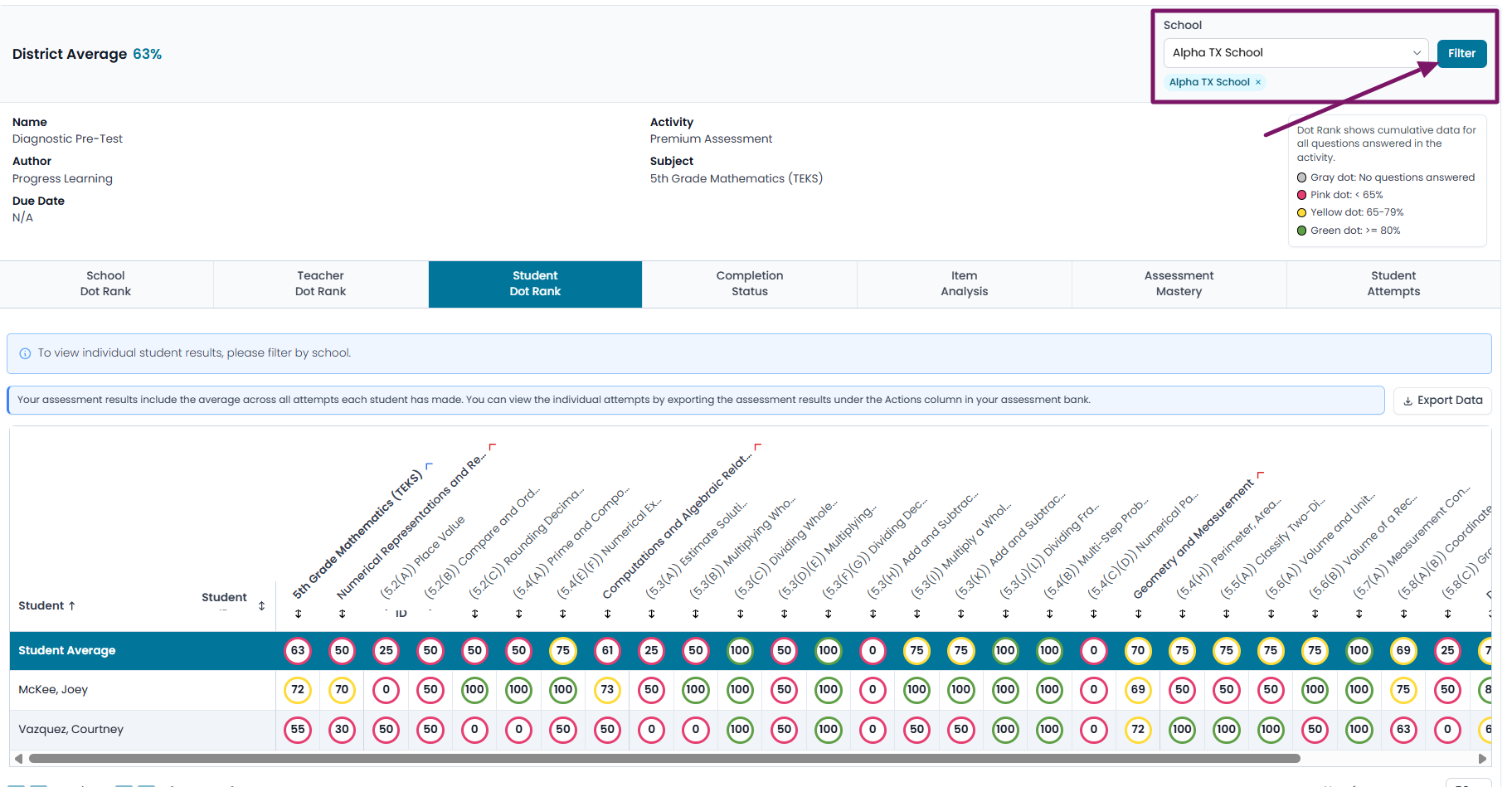Image resolution: width=1512 pixels, height=787 pixels.
Task: Switch to the School Dot Rank tab
Action: coord(106,284)
